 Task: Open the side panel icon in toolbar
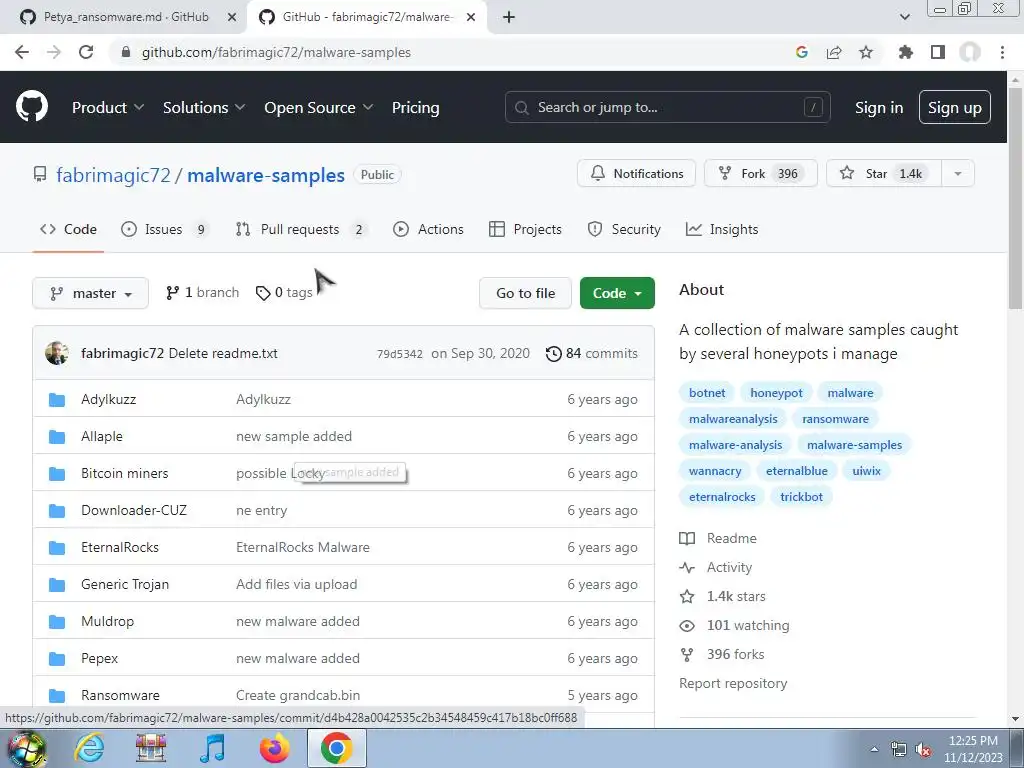coord(938,52)
